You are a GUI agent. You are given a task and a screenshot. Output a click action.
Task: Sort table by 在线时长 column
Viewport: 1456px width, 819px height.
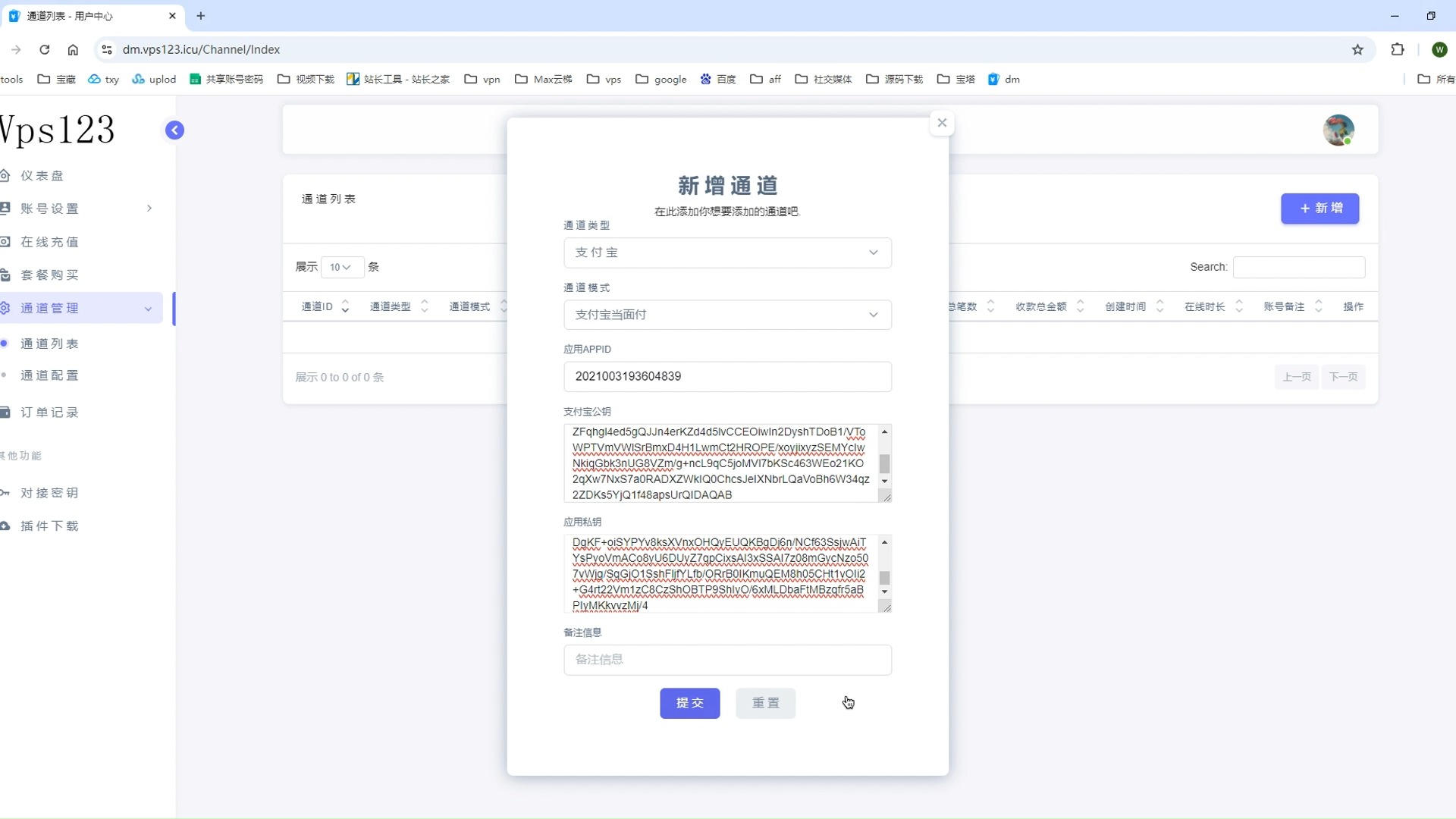[x=1214, y=306]
